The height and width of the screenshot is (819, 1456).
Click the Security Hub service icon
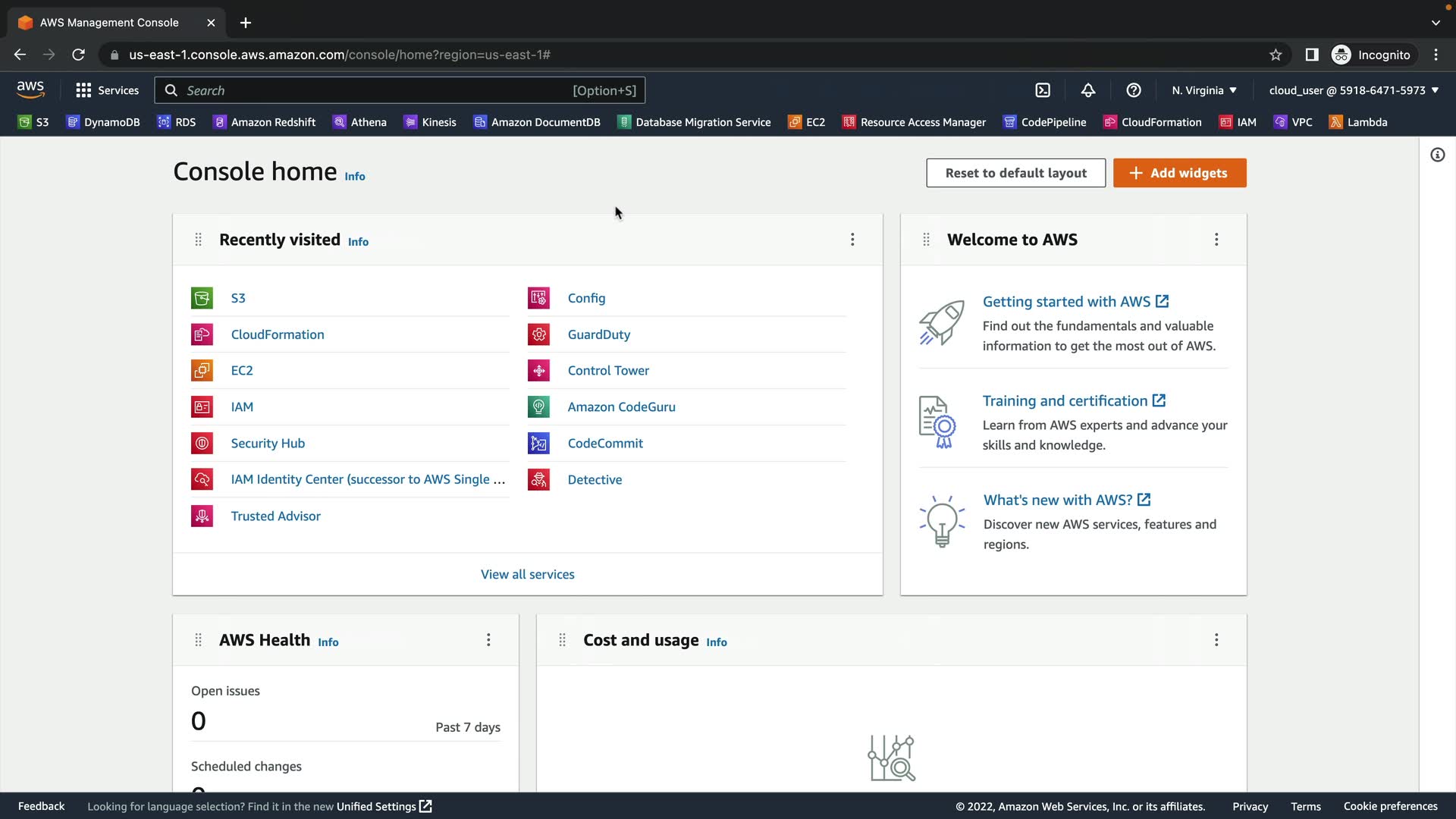[202, 444]
